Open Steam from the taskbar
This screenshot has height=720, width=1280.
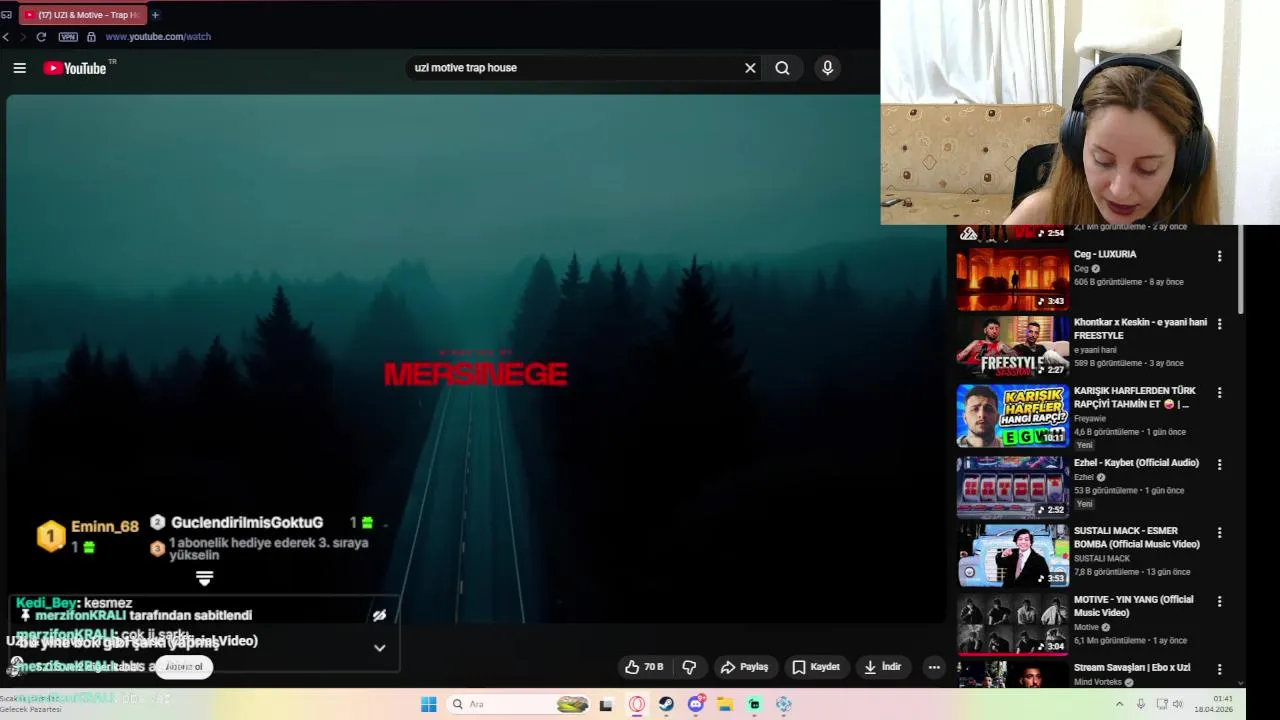666,704
